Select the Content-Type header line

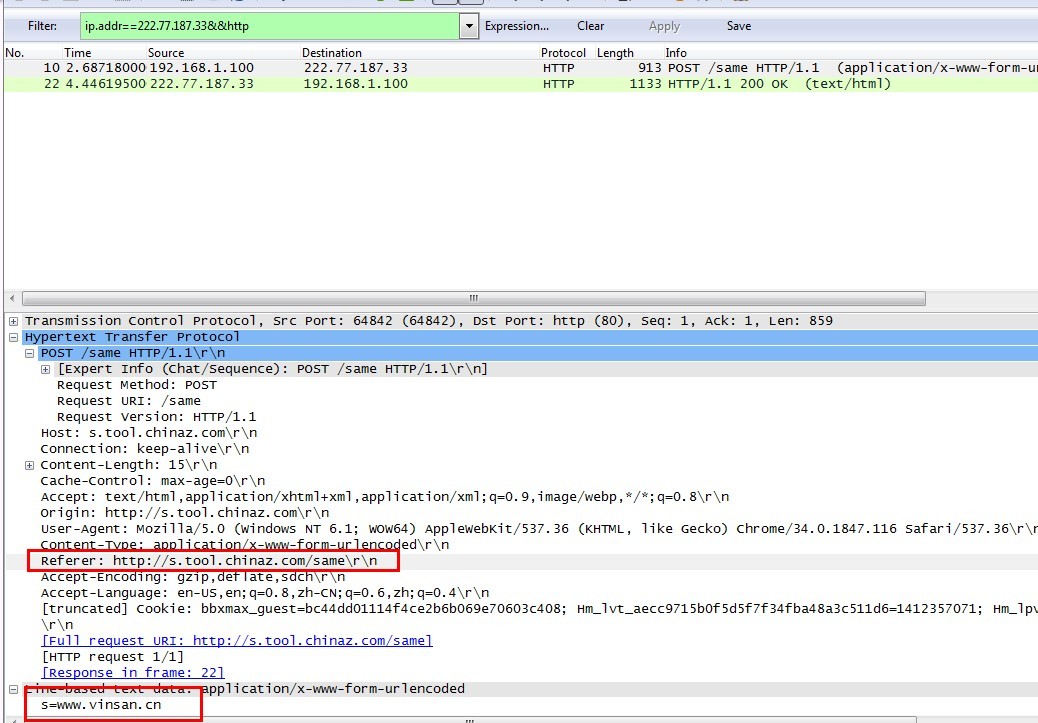(245, 545)
